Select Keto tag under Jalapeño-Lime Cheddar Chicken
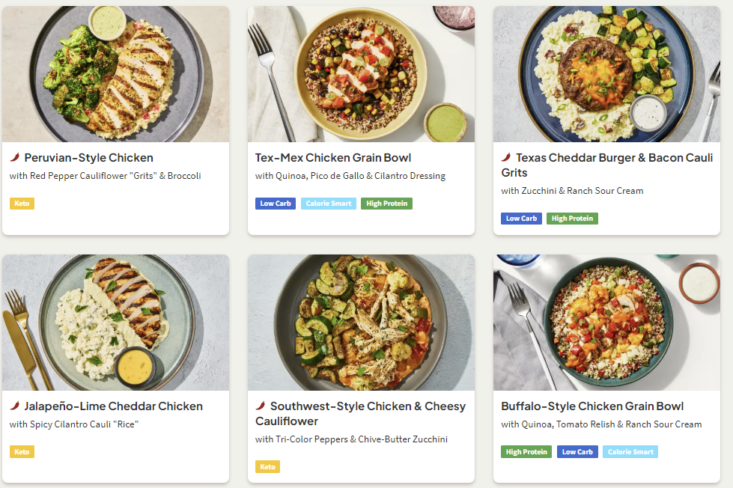The height and width of the screenshot is (488, 733). click(22, 451)
